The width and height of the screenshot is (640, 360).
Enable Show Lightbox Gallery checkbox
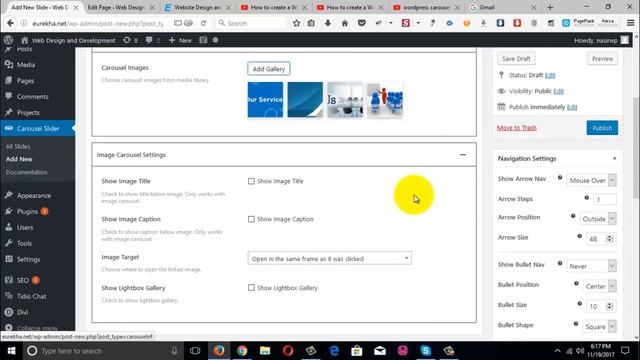tap(251, 288)
